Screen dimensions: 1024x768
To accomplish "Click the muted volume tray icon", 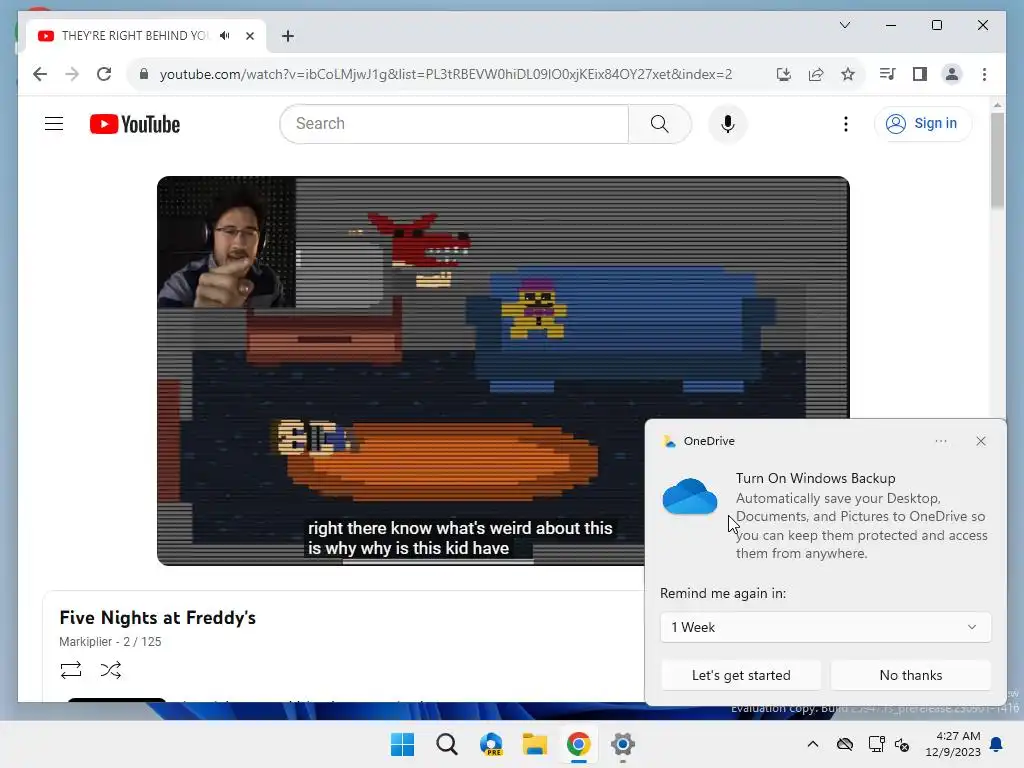I will coord(902,744).
